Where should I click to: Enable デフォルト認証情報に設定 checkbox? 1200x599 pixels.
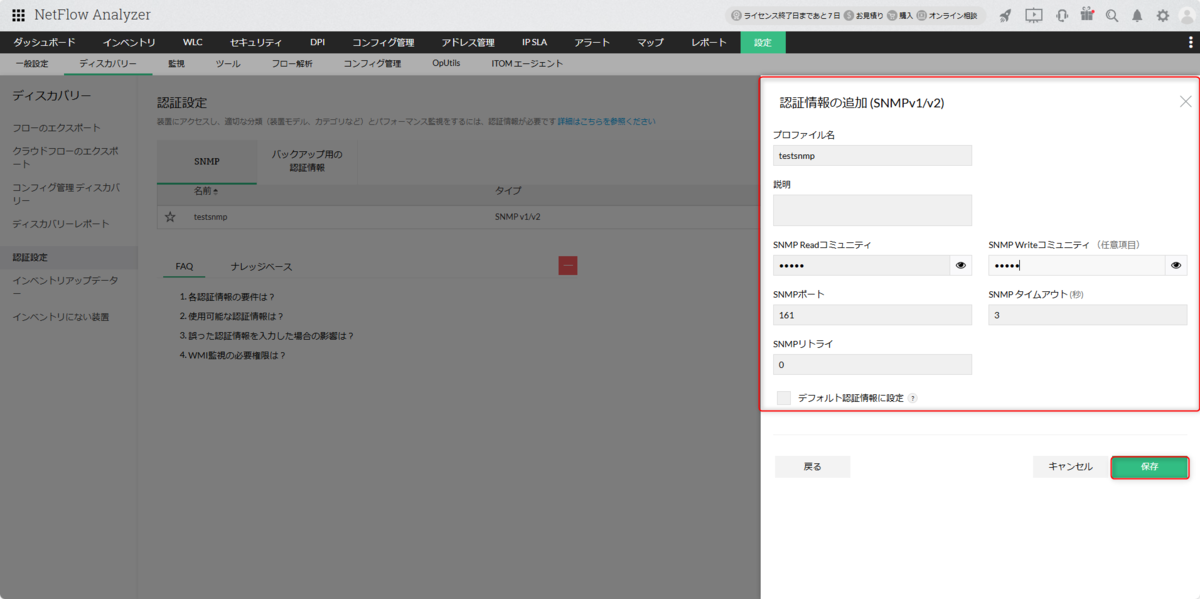(x=784, y=398)
